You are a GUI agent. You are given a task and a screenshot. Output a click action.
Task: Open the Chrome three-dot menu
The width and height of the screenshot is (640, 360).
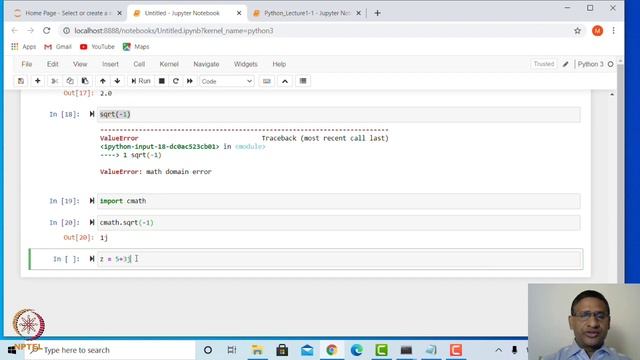point(613,31)
